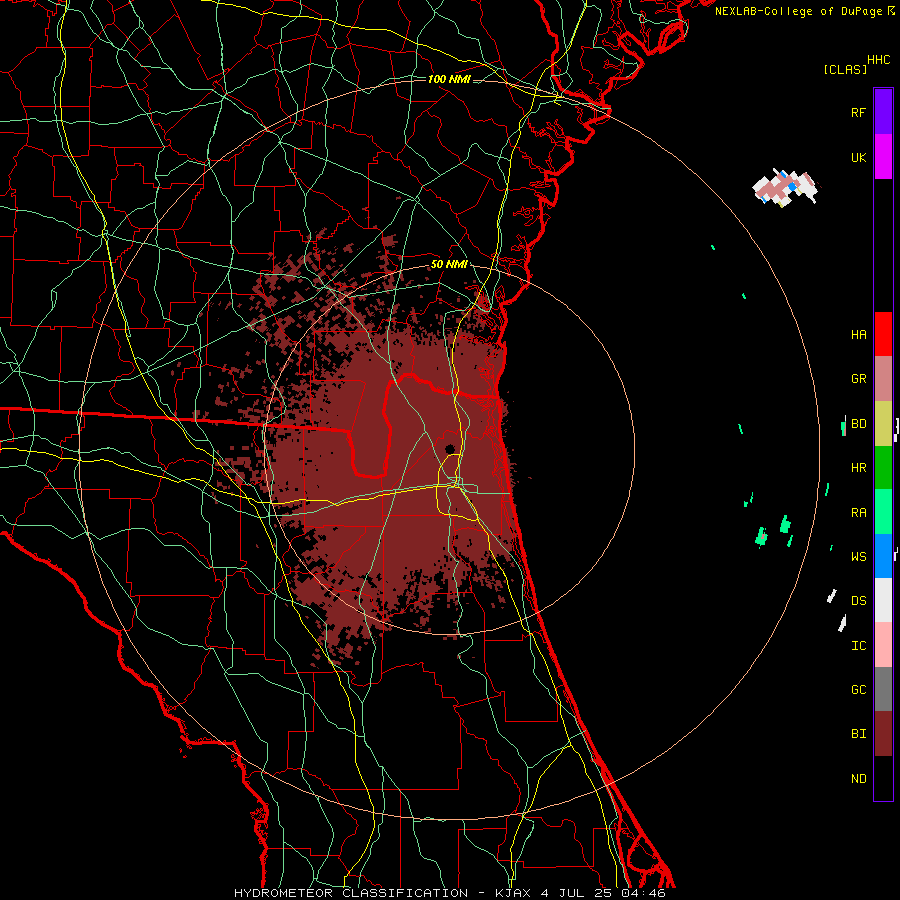Click the RA light green legend swatch
Viewport: 900px width, 900px height.
[x=883, y=512]
